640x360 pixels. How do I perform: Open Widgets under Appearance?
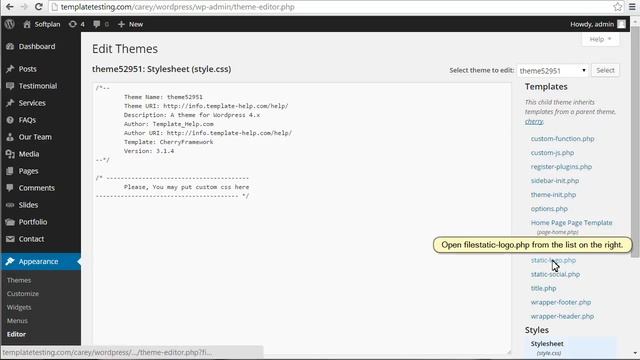[x=19, y=307]
